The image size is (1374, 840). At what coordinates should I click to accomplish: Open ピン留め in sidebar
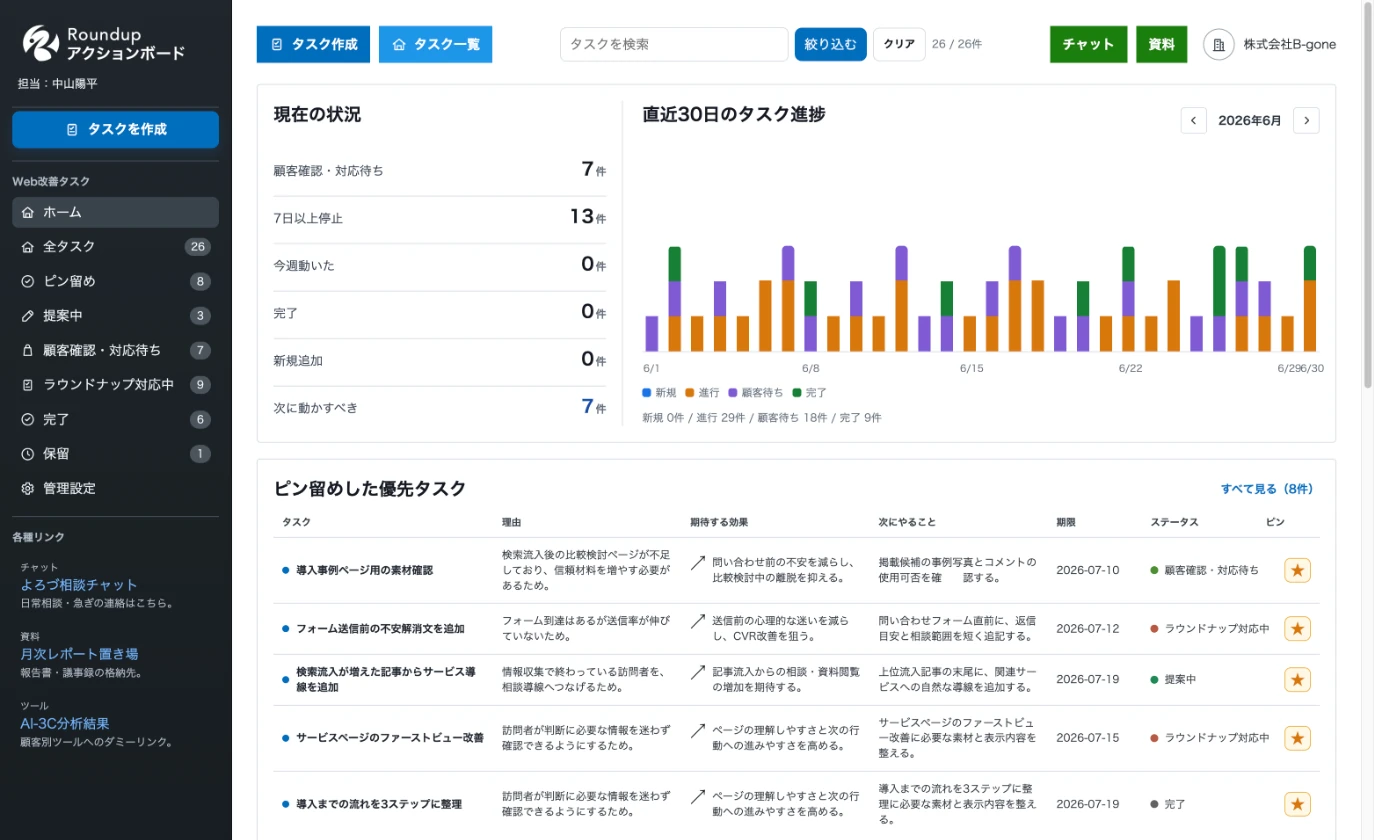point(115,281)
